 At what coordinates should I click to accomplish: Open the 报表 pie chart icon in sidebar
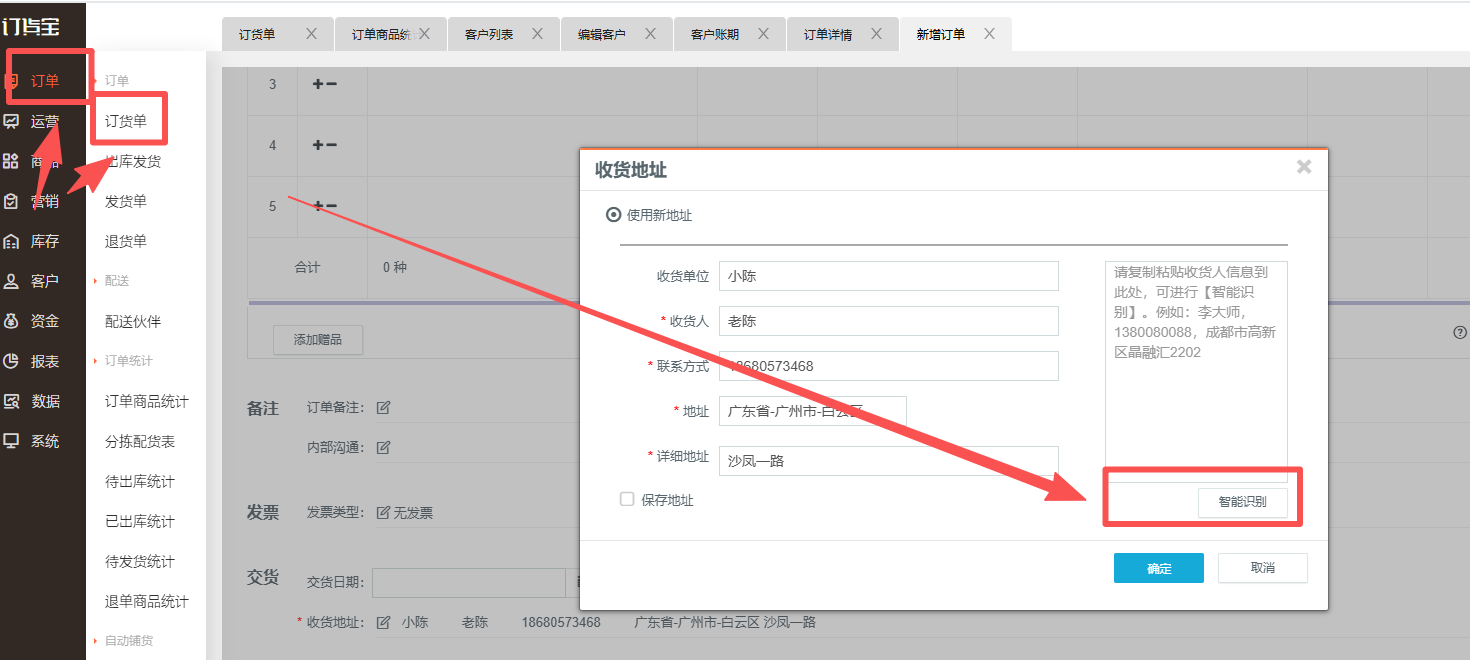(11, 361)
